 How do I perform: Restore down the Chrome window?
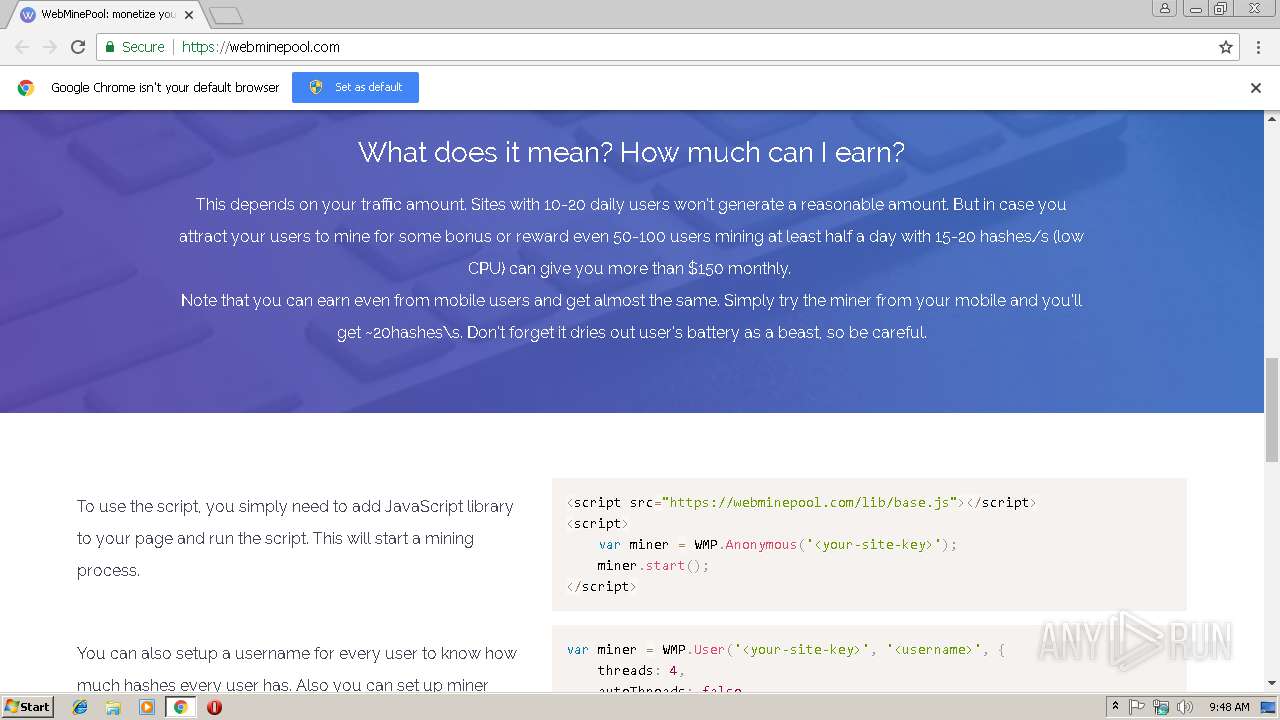tap(1221, 8)
